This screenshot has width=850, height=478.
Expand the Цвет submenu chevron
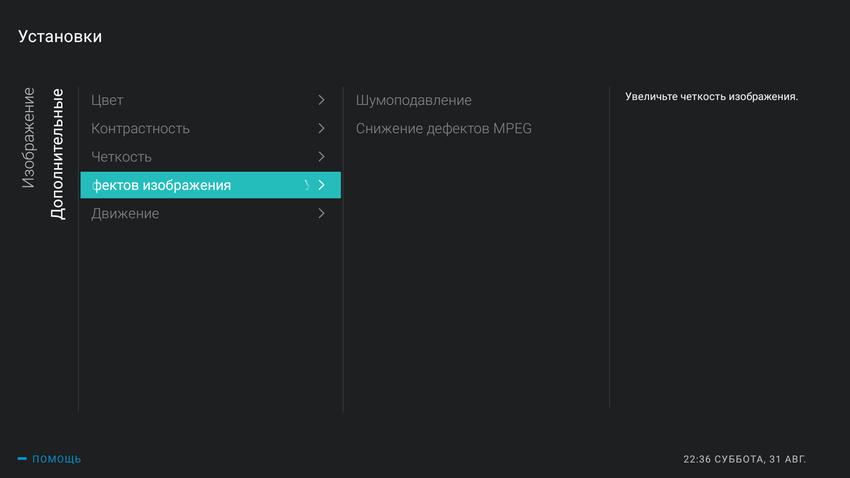coord(321,100)
